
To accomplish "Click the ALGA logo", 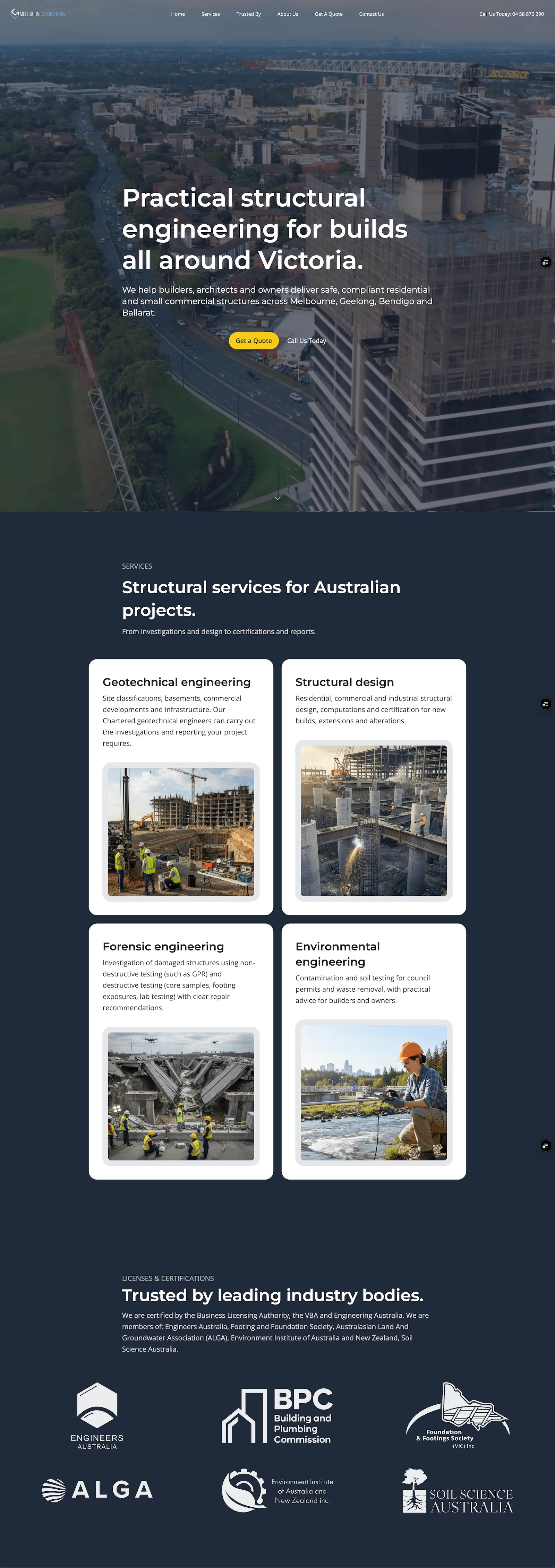I will coord(97,1490).
